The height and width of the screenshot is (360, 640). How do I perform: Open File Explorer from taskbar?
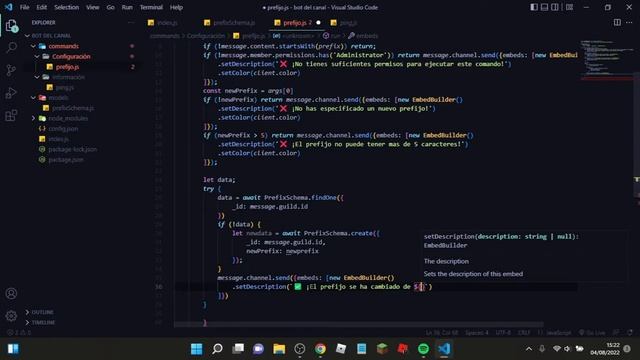click(279, 349)
